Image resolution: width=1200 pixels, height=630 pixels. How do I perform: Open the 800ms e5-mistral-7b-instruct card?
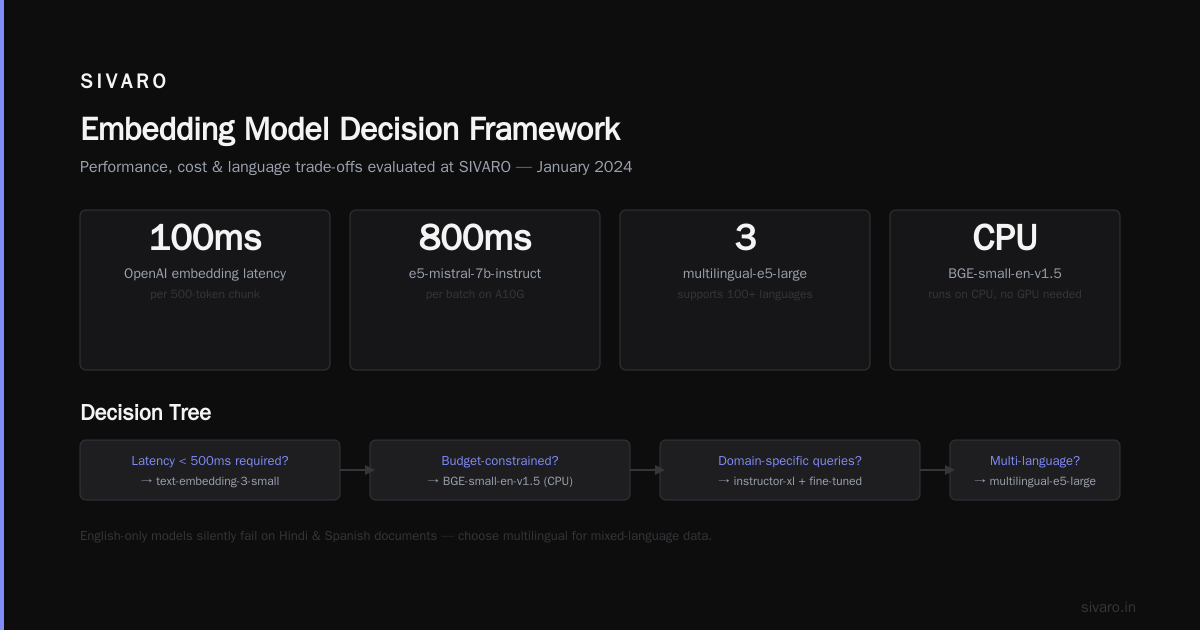tap(475, 290)
